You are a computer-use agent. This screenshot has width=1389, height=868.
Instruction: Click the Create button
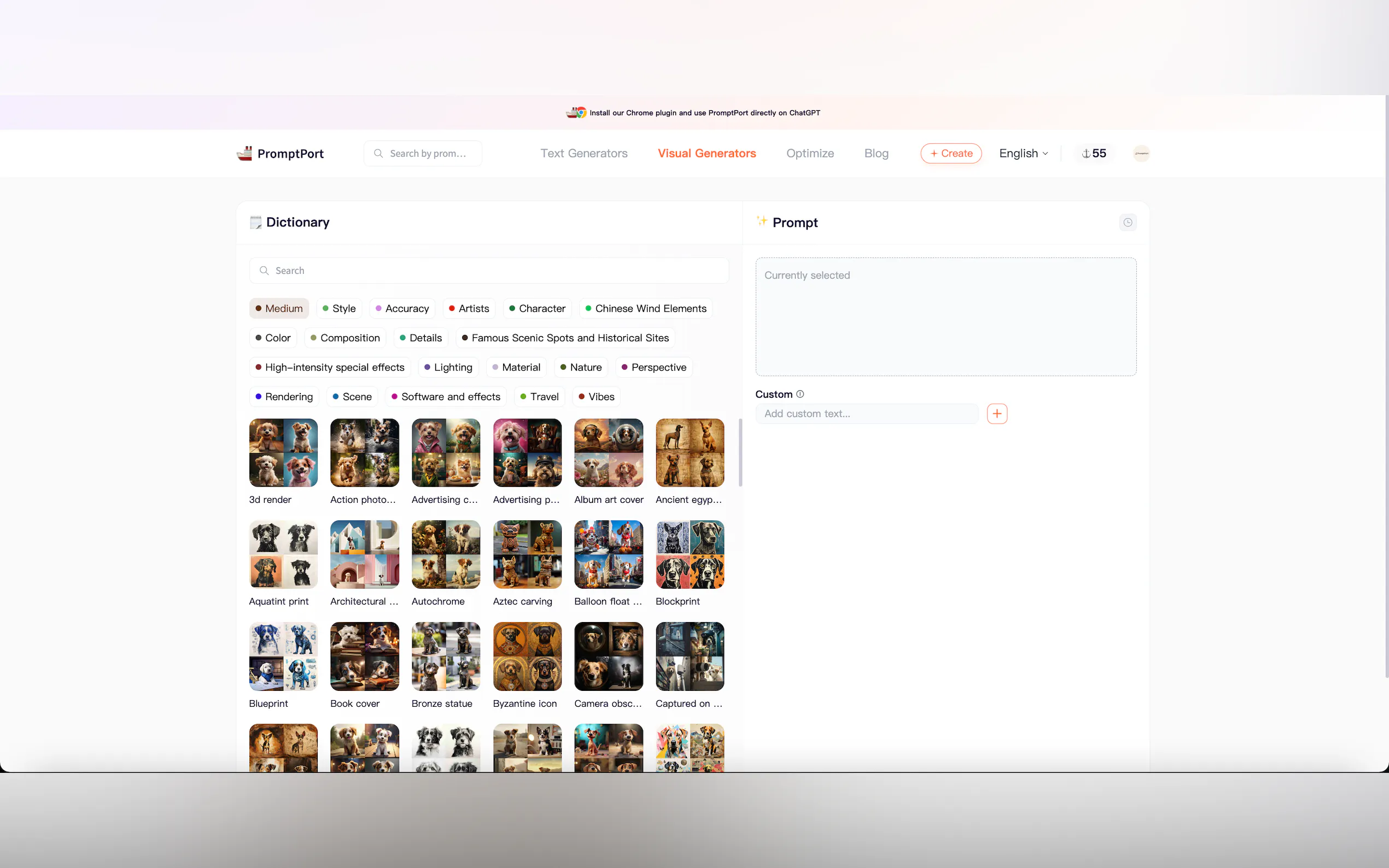tap(950, 153)
